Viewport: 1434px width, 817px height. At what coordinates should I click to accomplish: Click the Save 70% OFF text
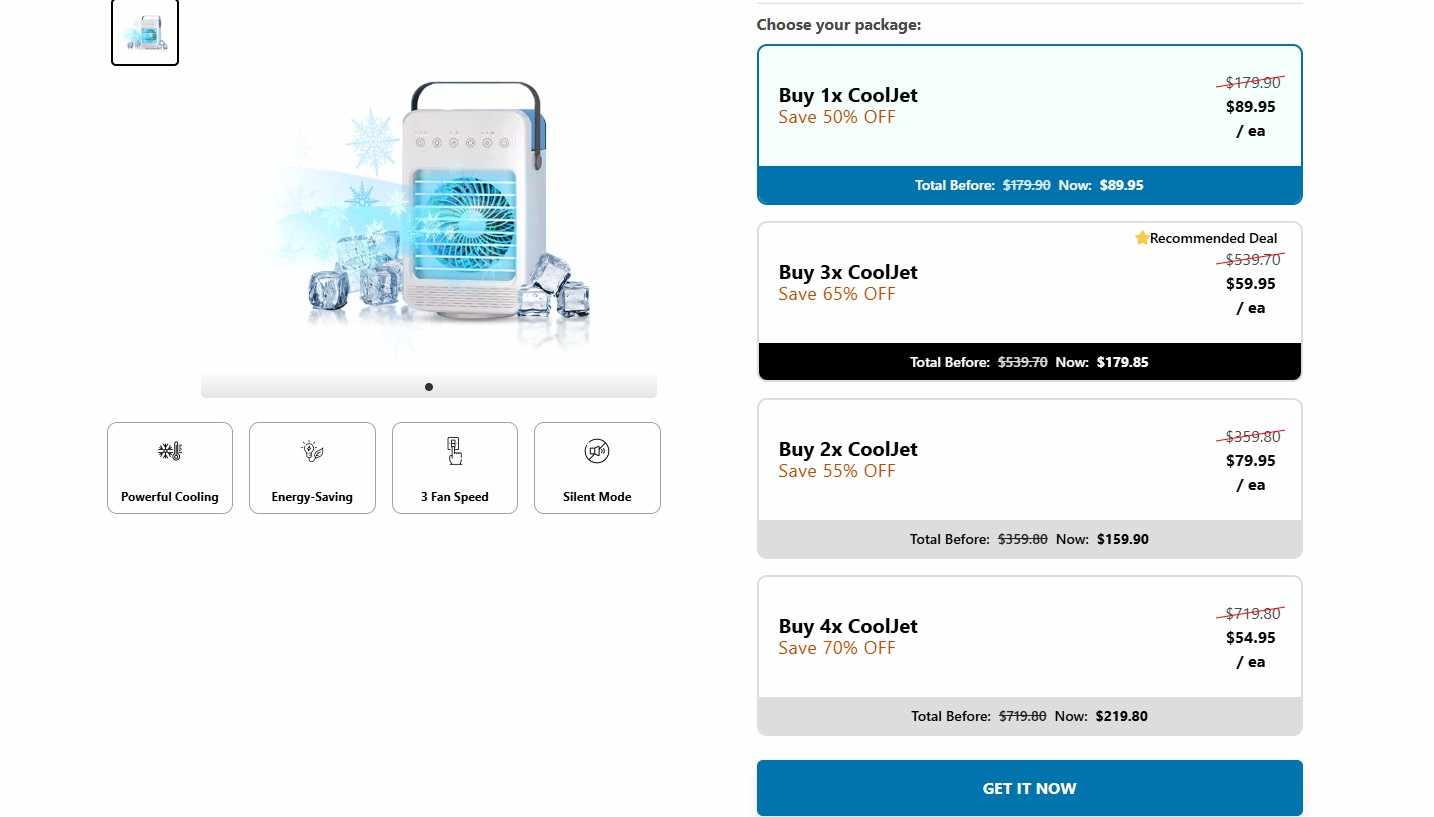(837, 648)
